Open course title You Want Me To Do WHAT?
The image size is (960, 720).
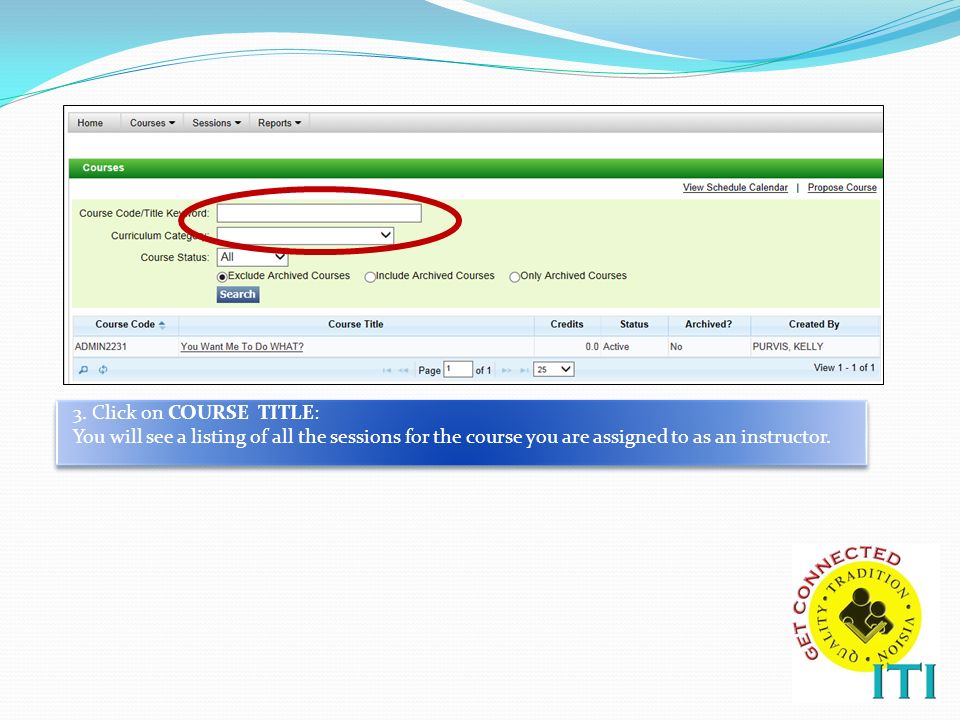(242, 347)
